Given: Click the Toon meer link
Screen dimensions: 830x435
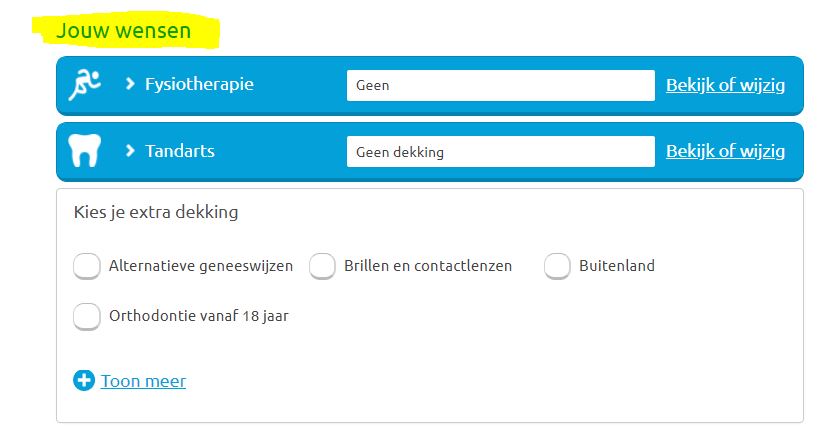Looking at the screenshot, I should [x=143, y=381].
